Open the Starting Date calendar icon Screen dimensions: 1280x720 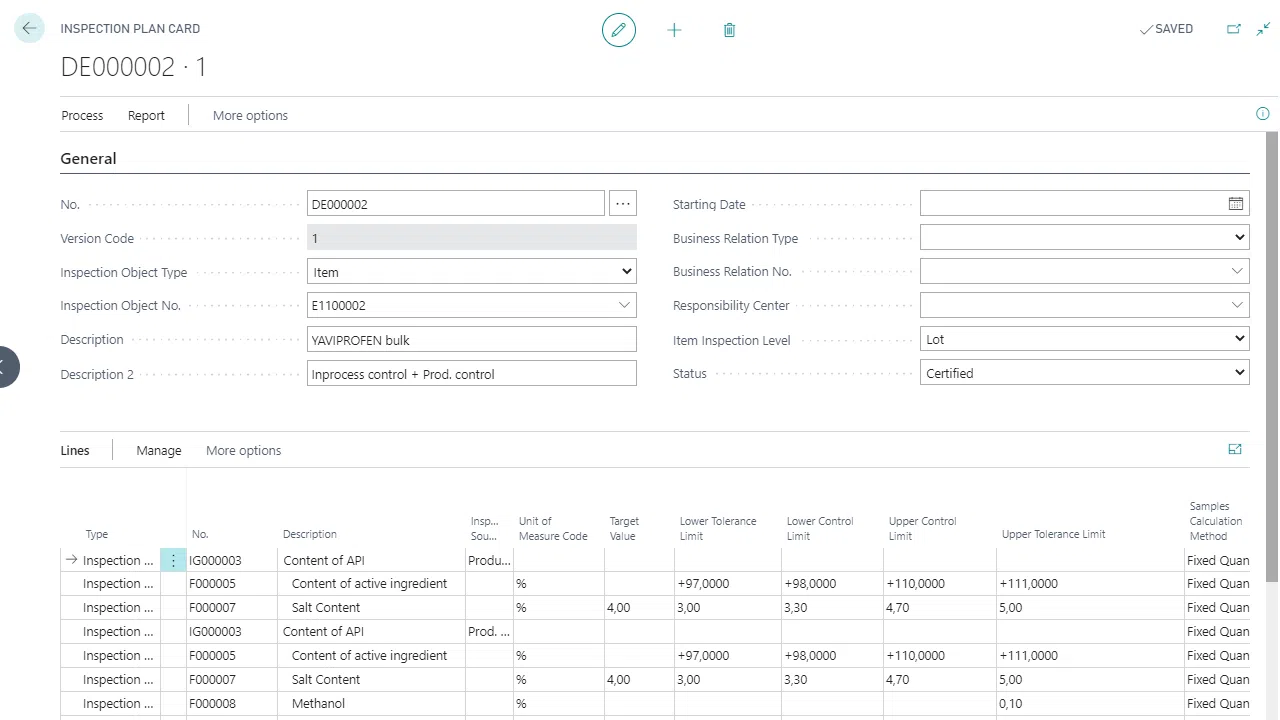tap(1236, 204)
